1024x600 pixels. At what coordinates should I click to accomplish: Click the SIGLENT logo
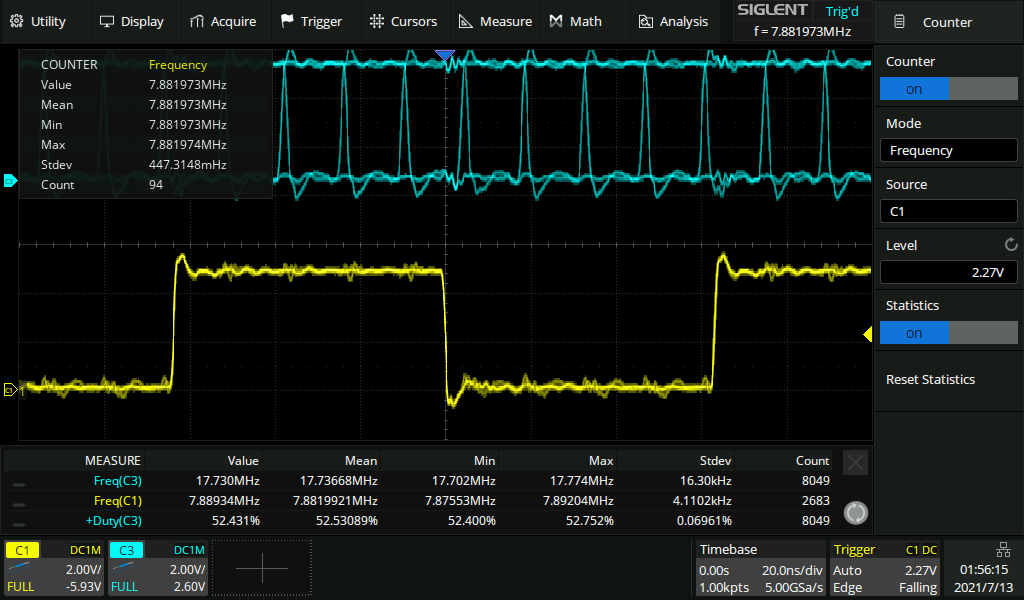pos(772,10)
